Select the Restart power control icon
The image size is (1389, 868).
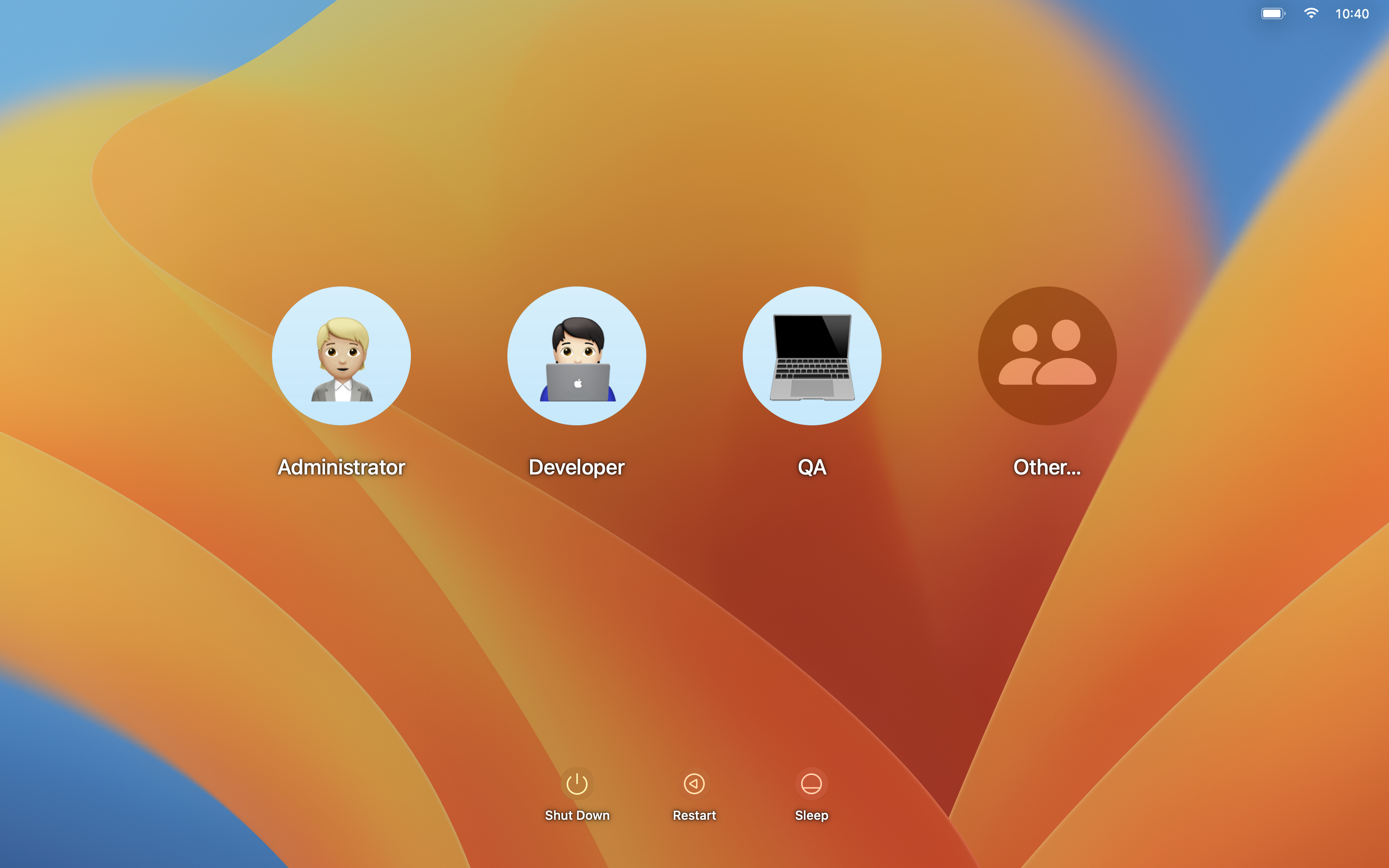(694, 783)
